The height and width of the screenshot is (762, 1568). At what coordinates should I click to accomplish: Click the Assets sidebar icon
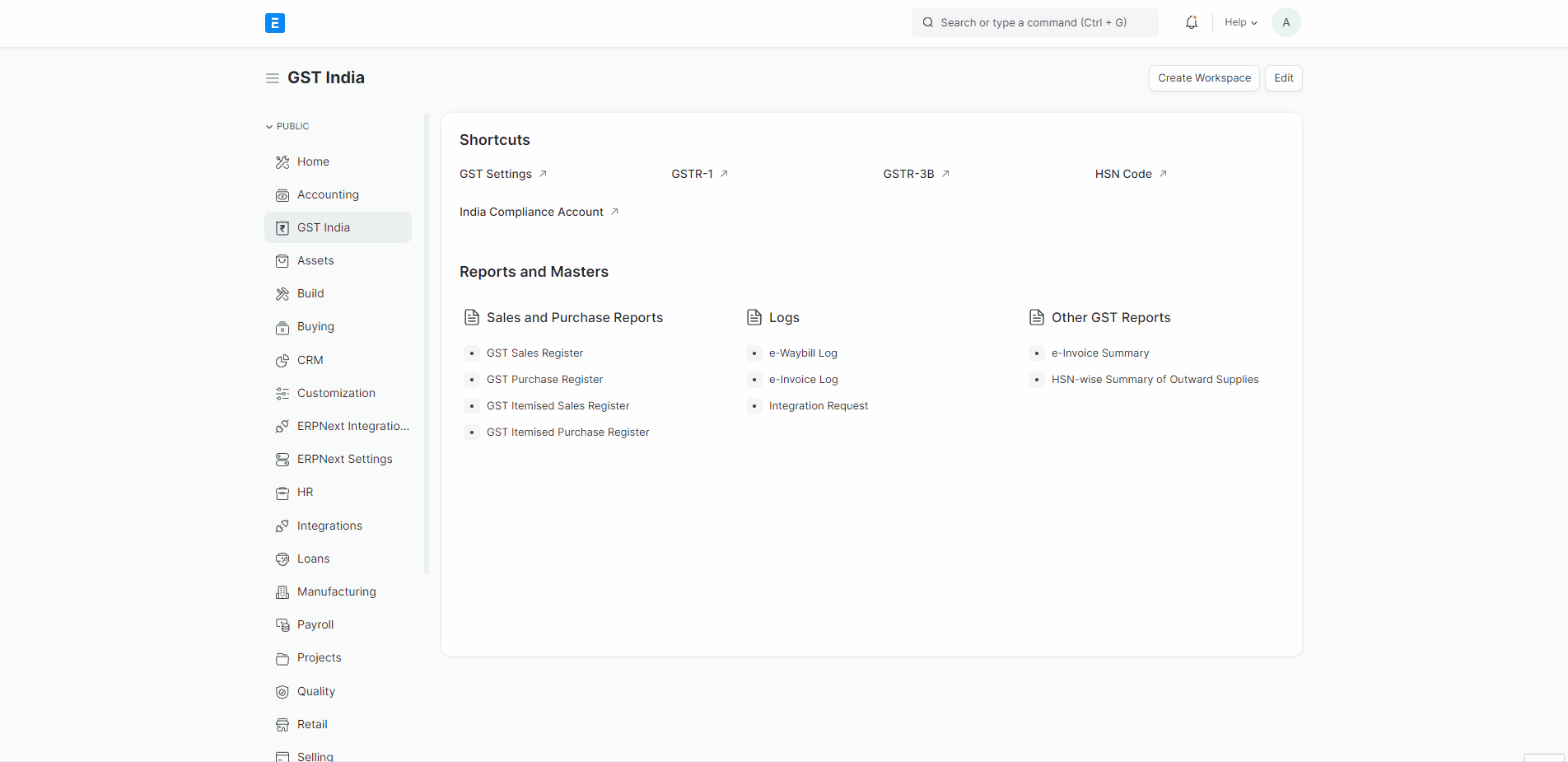[282, 261]
